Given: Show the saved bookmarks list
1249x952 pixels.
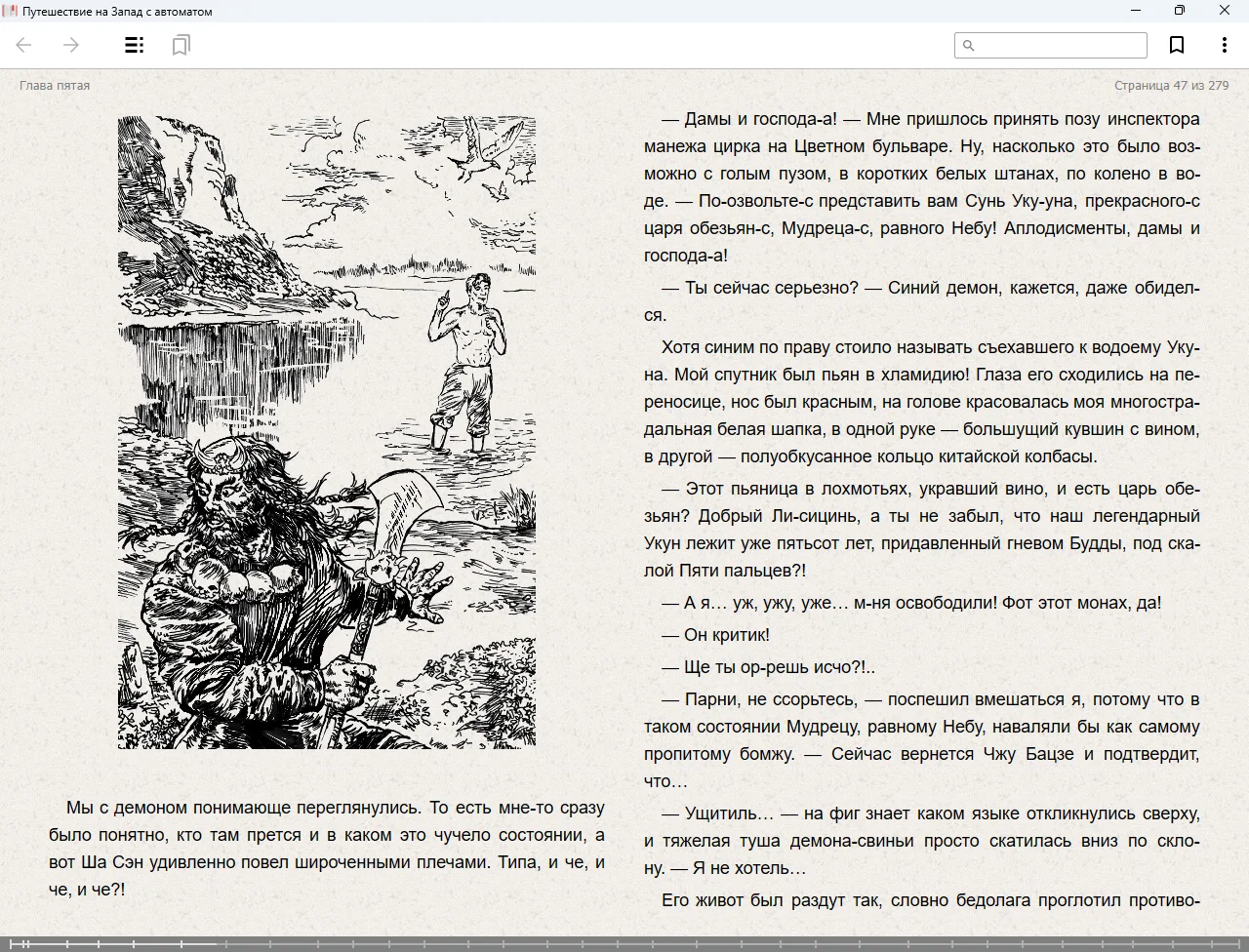Looking at the screenshot, I should click(x=181, y=45).
